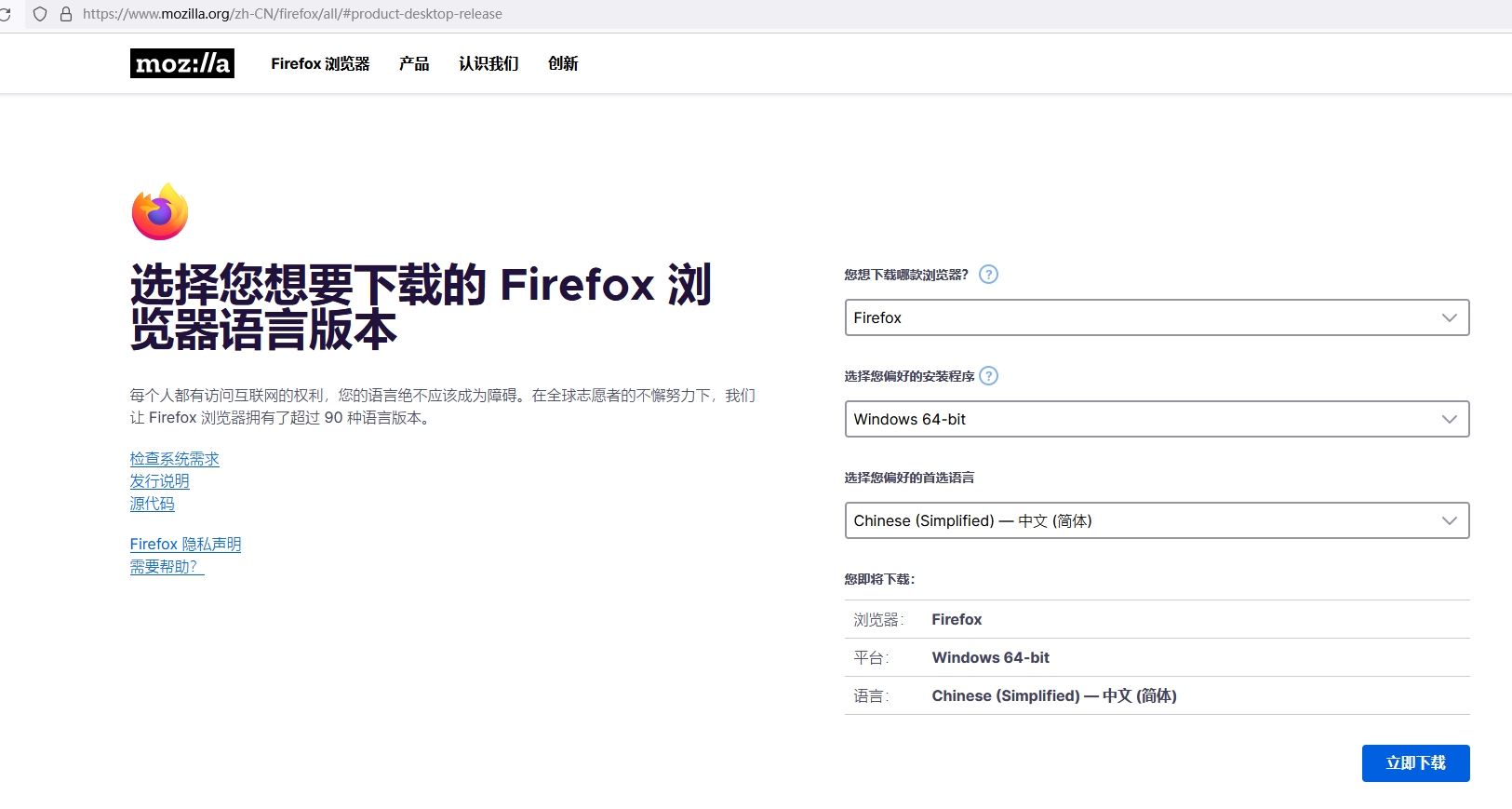The width and height of the screenshot is (1512, 809).
Task: Click the label 选择您偏好的首选语言
Action: point(909,478)
